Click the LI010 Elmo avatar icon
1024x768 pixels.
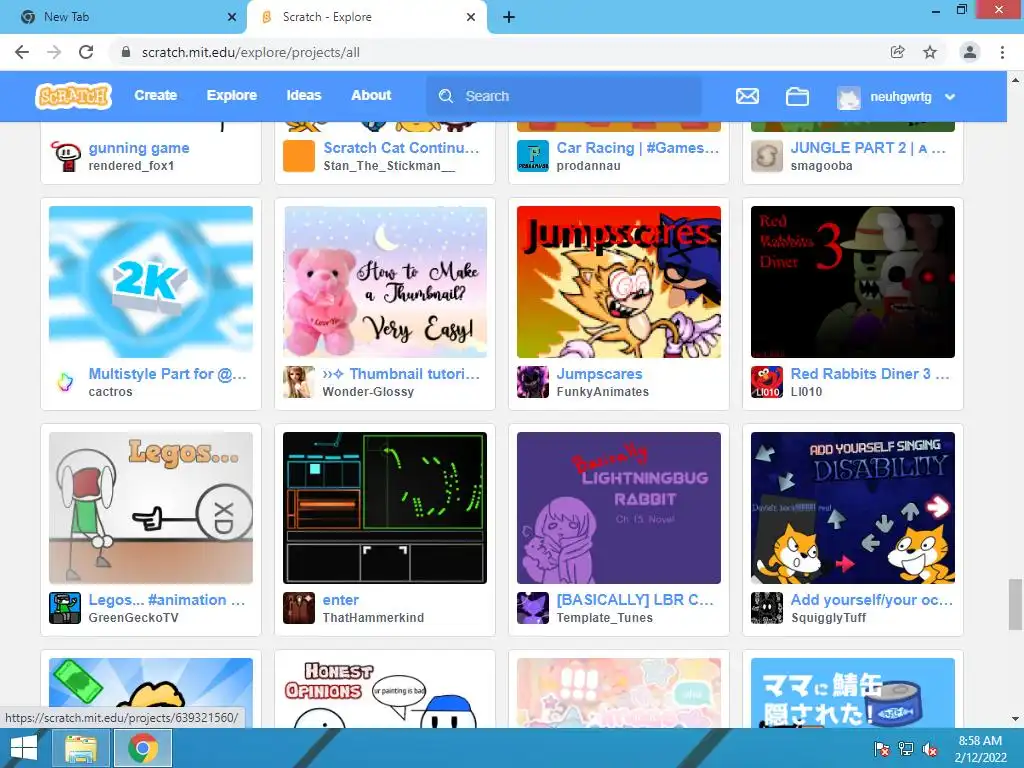coord(767,382)
